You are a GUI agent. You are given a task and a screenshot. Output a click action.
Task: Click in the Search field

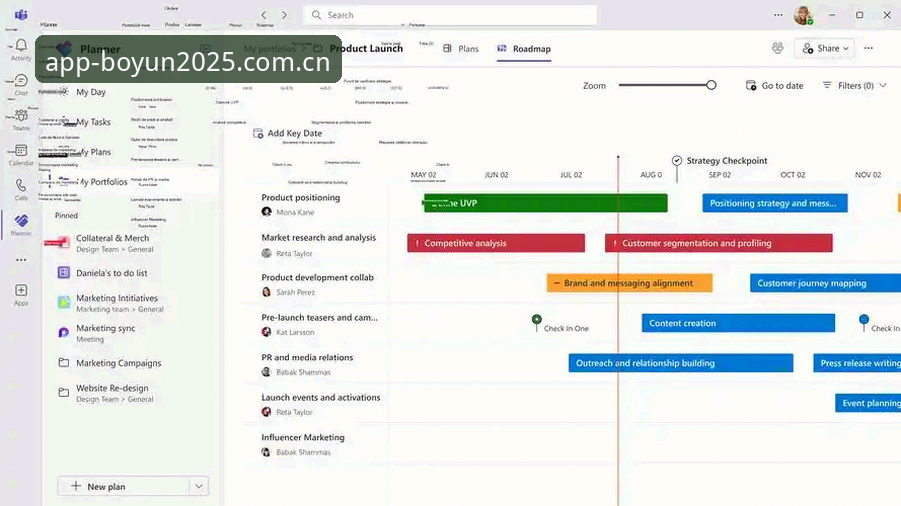(x=450, y=15)
